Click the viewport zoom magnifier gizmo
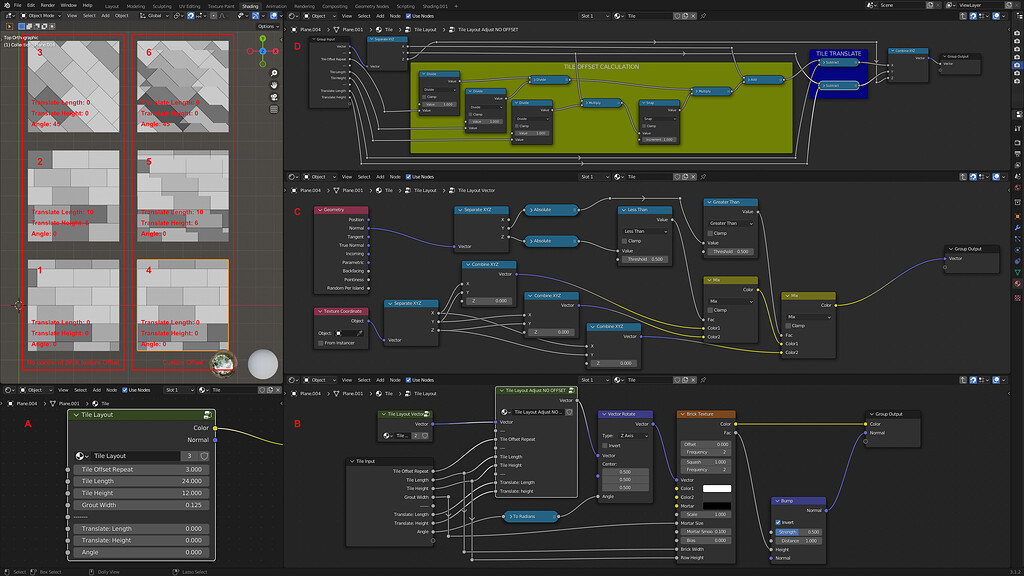1024x576 pixels. (274, 73)
